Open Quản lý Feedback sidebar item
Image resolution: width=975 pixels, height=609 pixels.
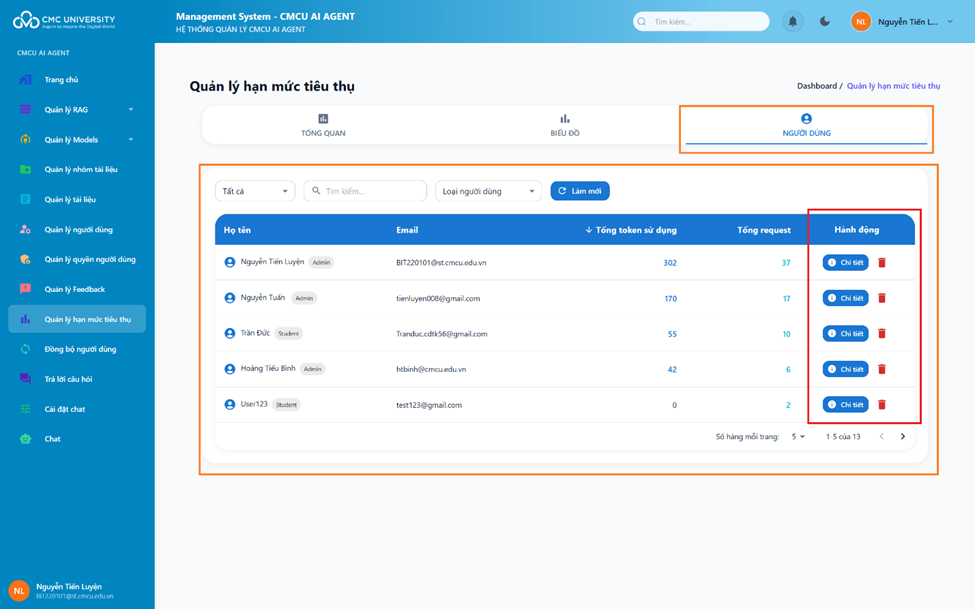click(x=74, y=289)
